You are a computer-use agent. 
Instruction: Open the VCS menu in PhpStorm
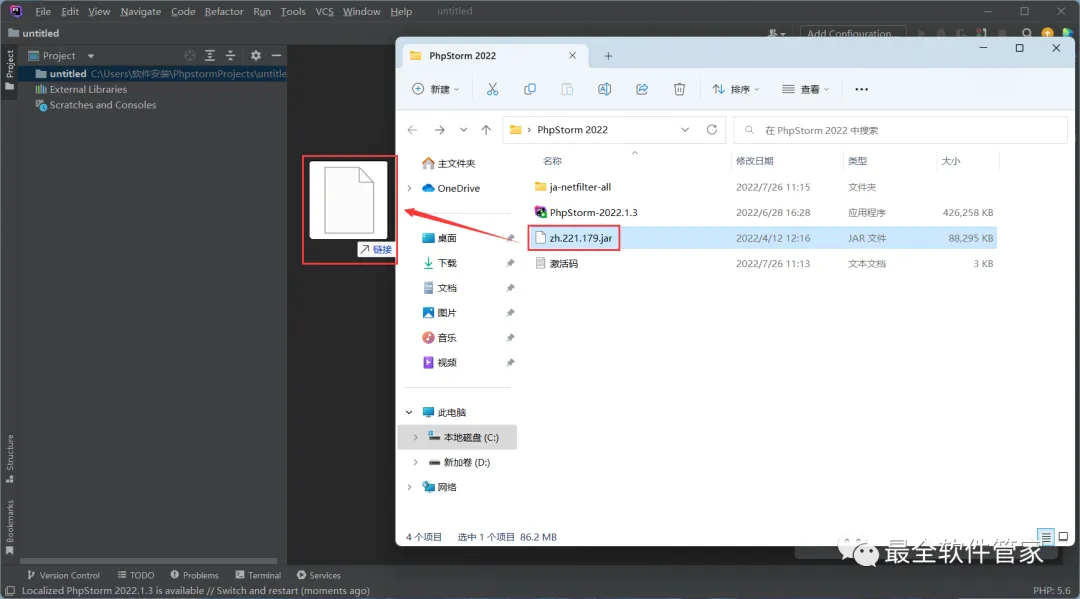324,11
